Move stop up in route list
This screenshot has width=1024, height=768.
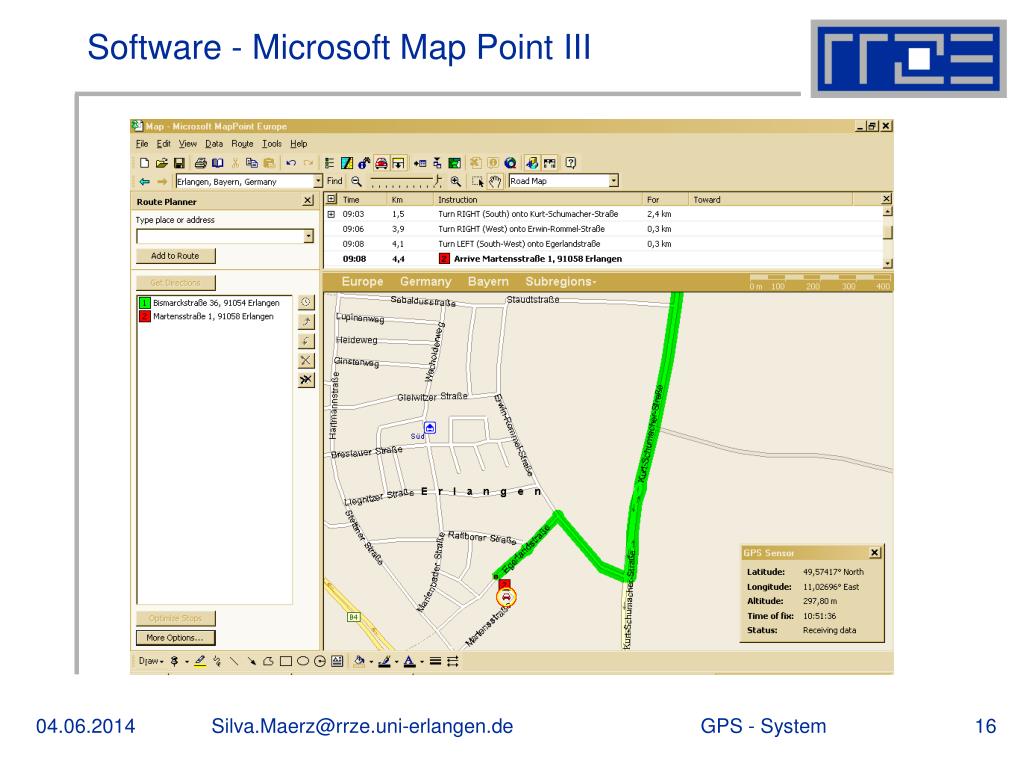point(306,322)
